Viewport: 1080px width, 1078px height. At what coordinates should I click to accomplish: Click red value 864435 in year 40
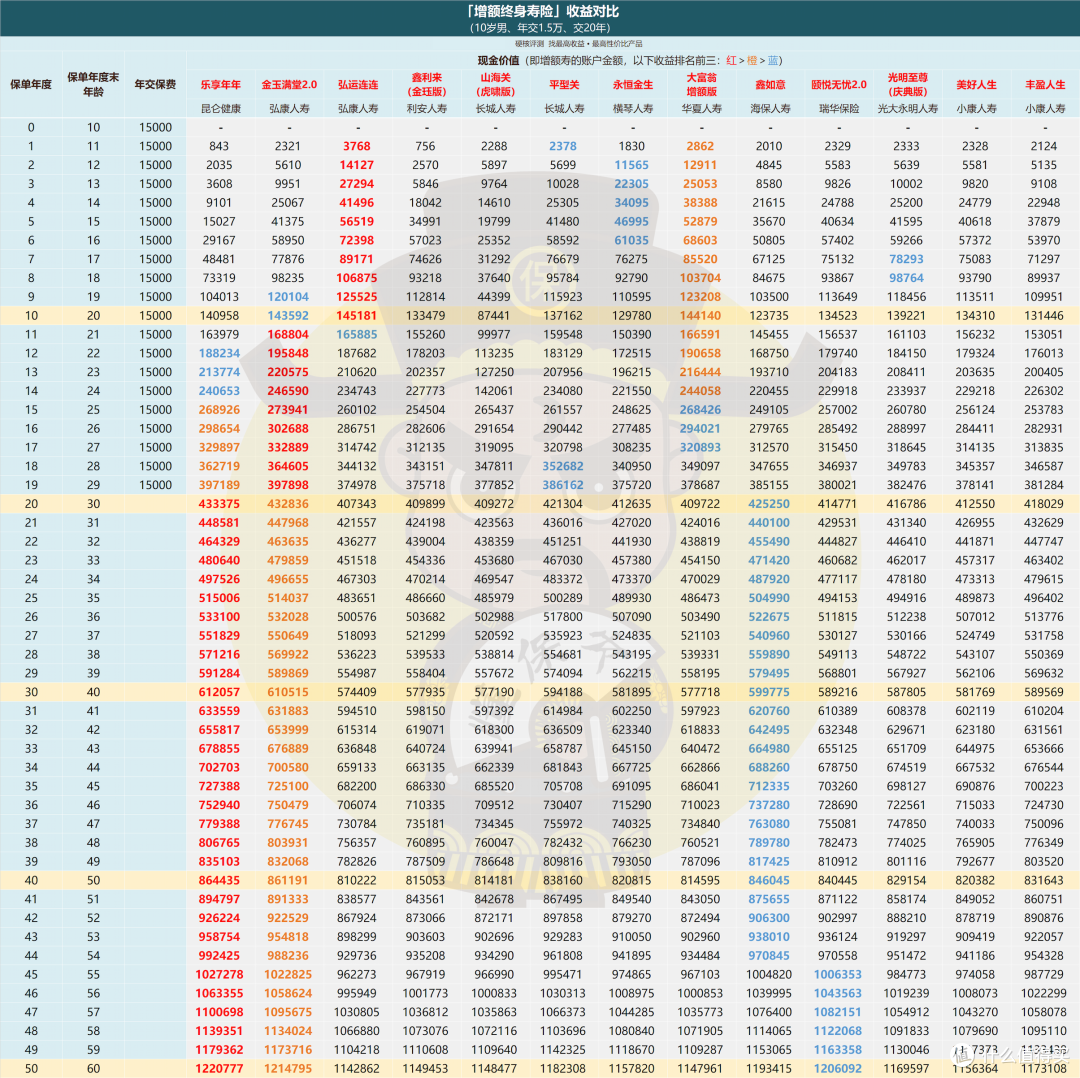[x=219, y=880]
